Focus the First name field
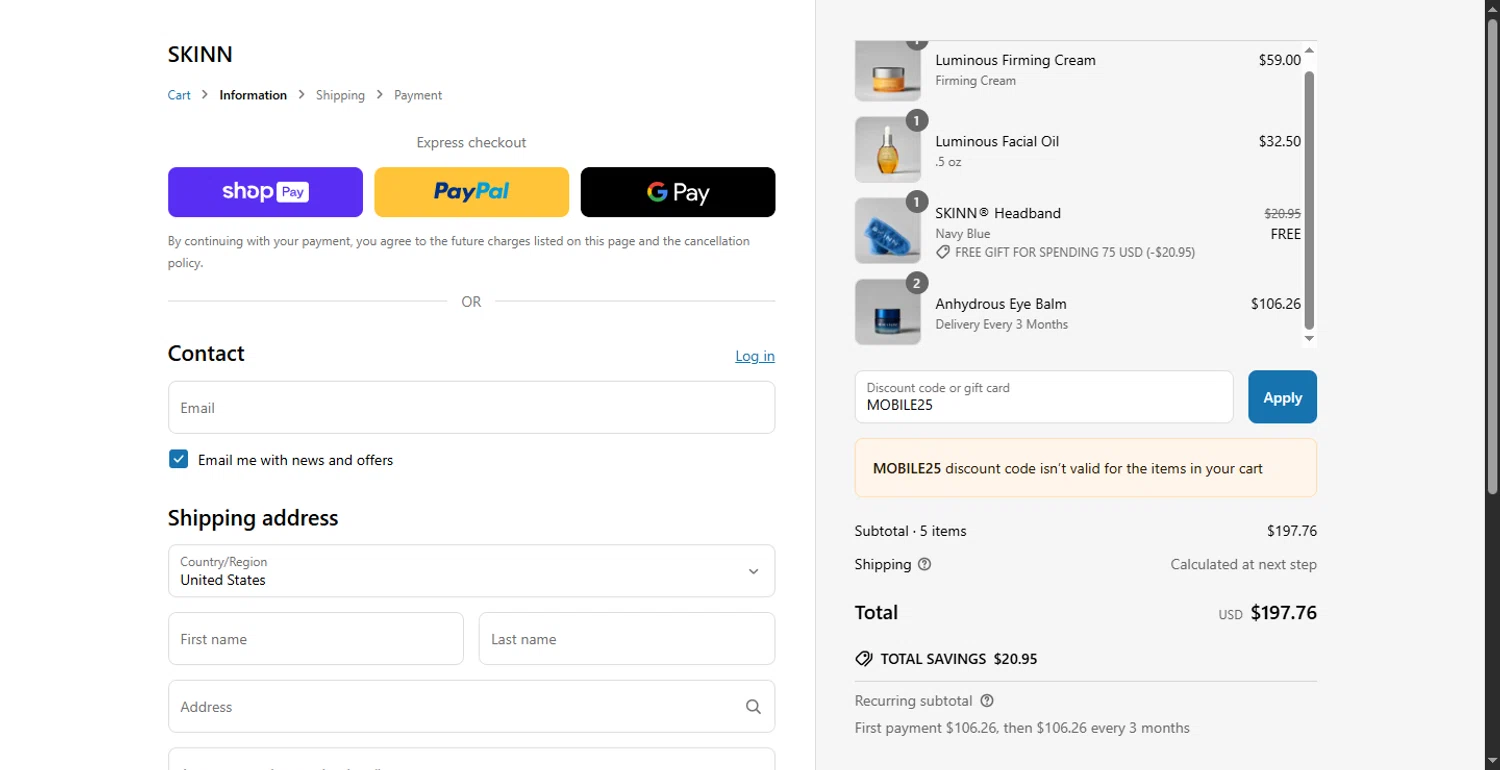Viewport: 1500px width, 770px height. [316, 639]
